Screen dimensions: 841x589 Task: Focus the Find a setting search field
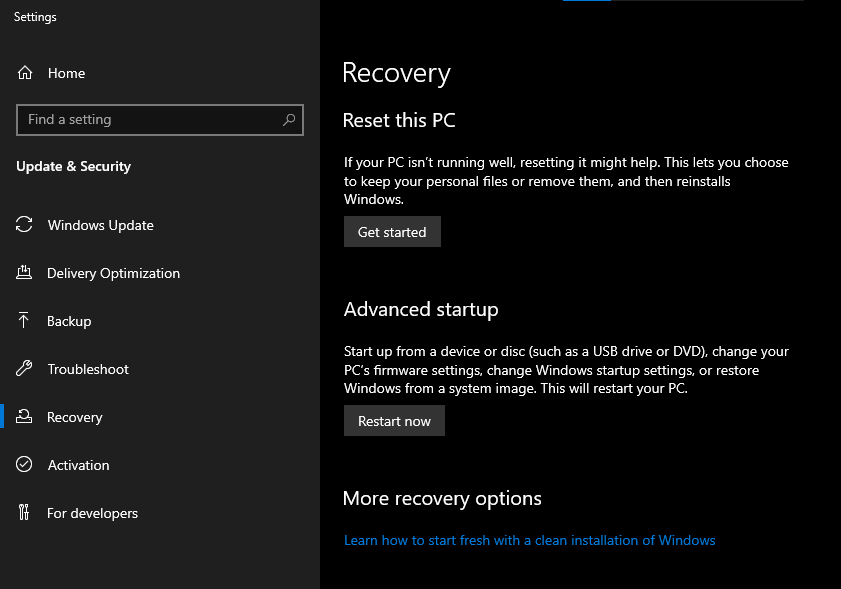click(x=150, y=120)
